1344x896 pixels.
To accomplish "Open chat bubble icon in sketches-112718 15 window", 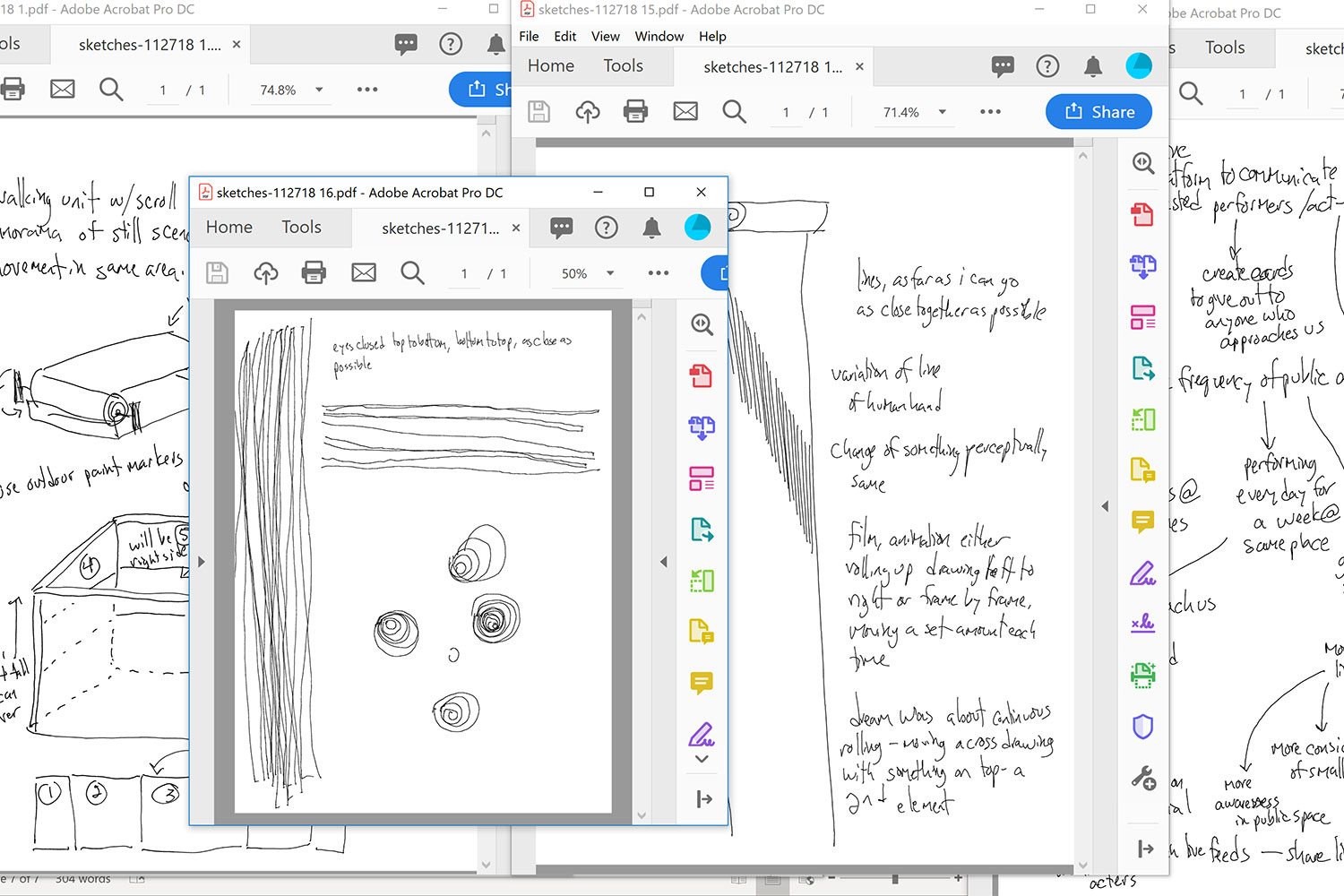I will click(x=1003, y=65).
